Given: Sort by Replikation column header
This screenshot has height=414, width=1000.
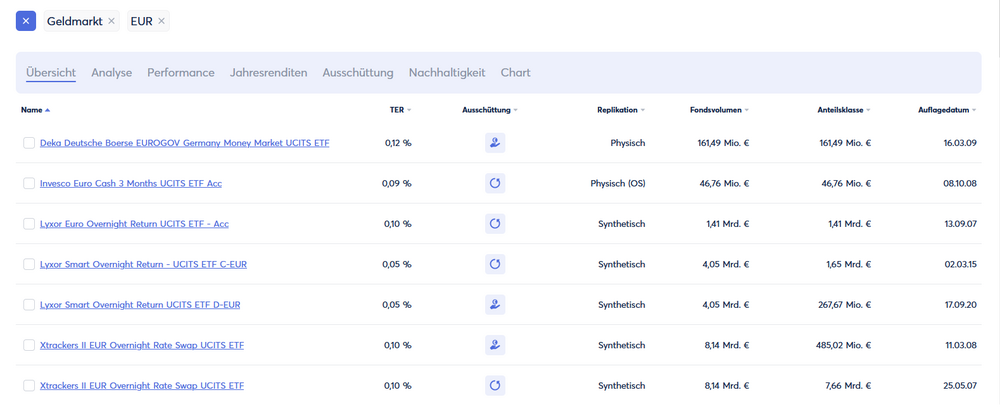Looking at the screenshot, I should [620, 110].
